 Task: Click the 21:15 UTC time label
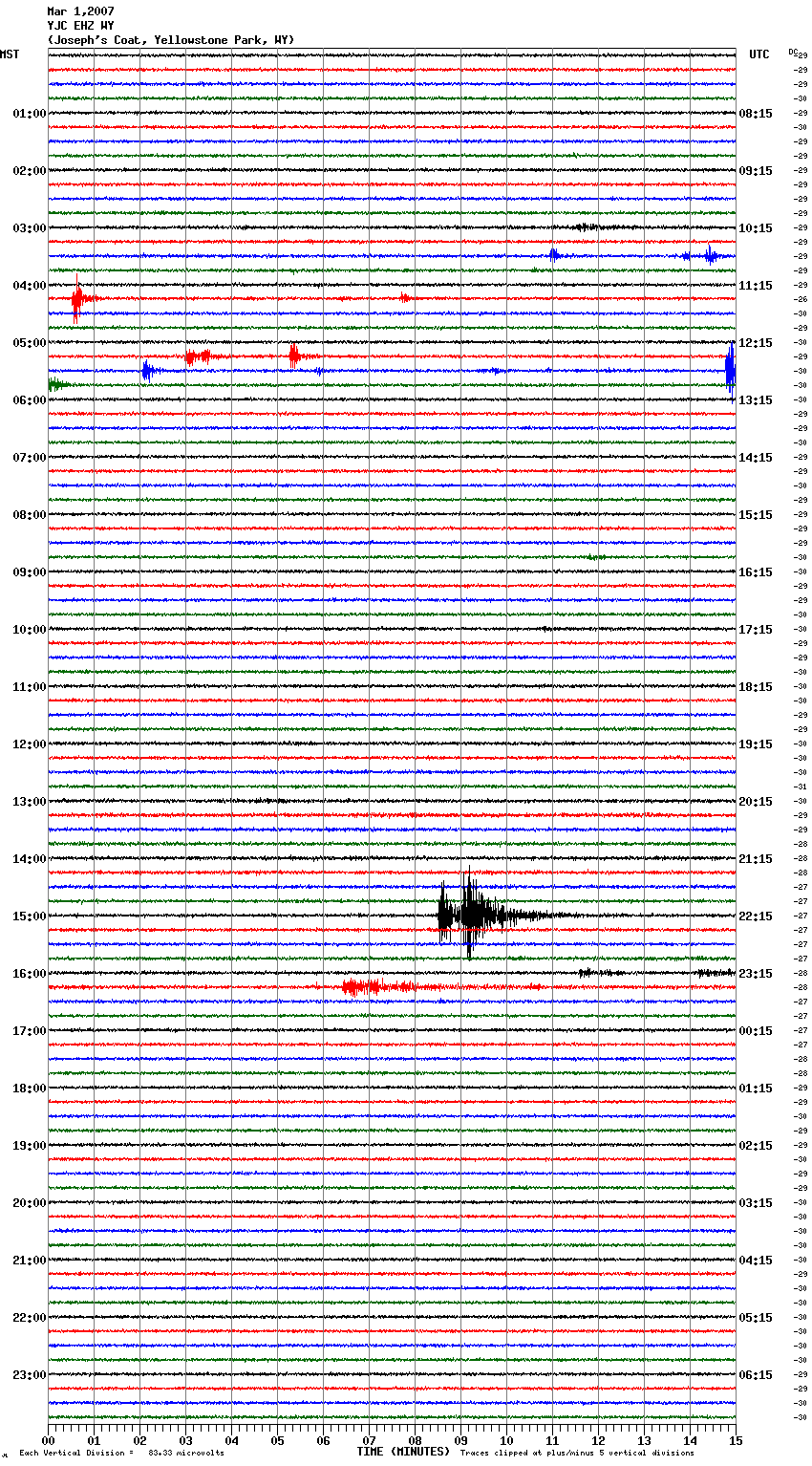pyautogui.click(x=756, y=859)
